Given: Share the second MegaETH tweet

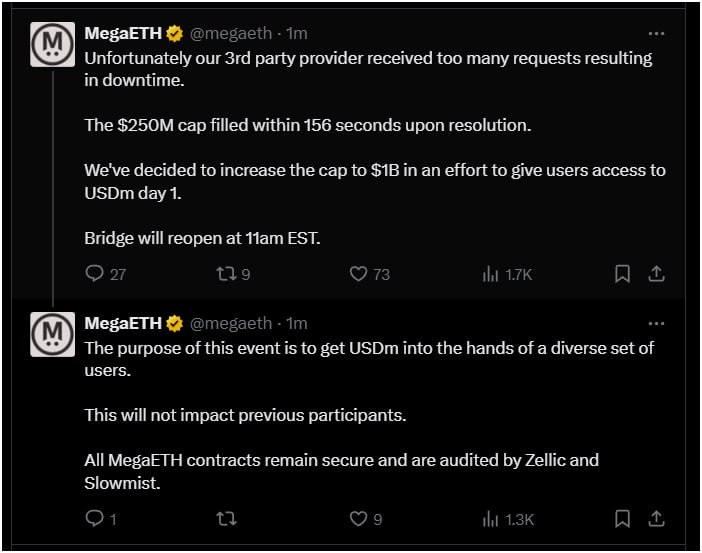Looking at the screenshot, I should click(x=656, y=519).
